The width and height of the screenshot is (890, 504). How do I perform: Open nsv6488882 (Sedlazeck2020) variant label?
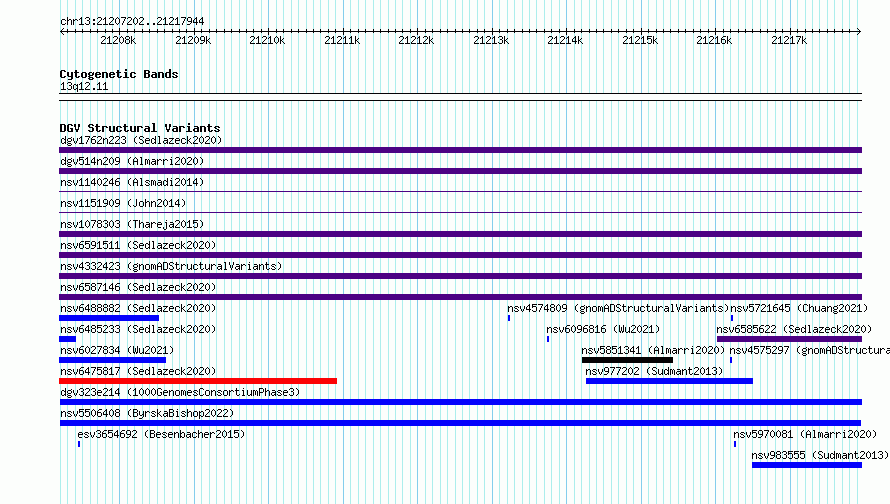pos(138,308)
